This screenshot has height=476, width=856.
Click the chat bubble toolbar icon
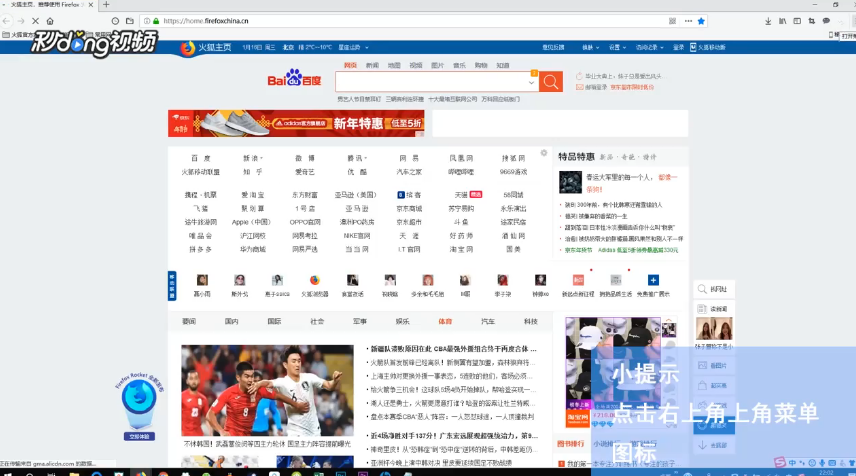[x=827, y=21]
